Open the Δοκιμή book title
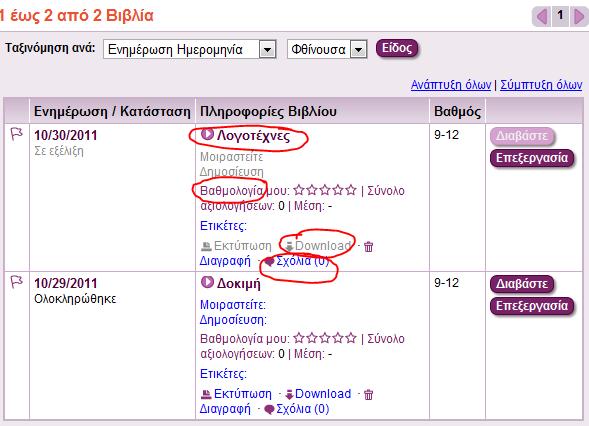This screenshot has height=426, width=589. coord(239,284)
